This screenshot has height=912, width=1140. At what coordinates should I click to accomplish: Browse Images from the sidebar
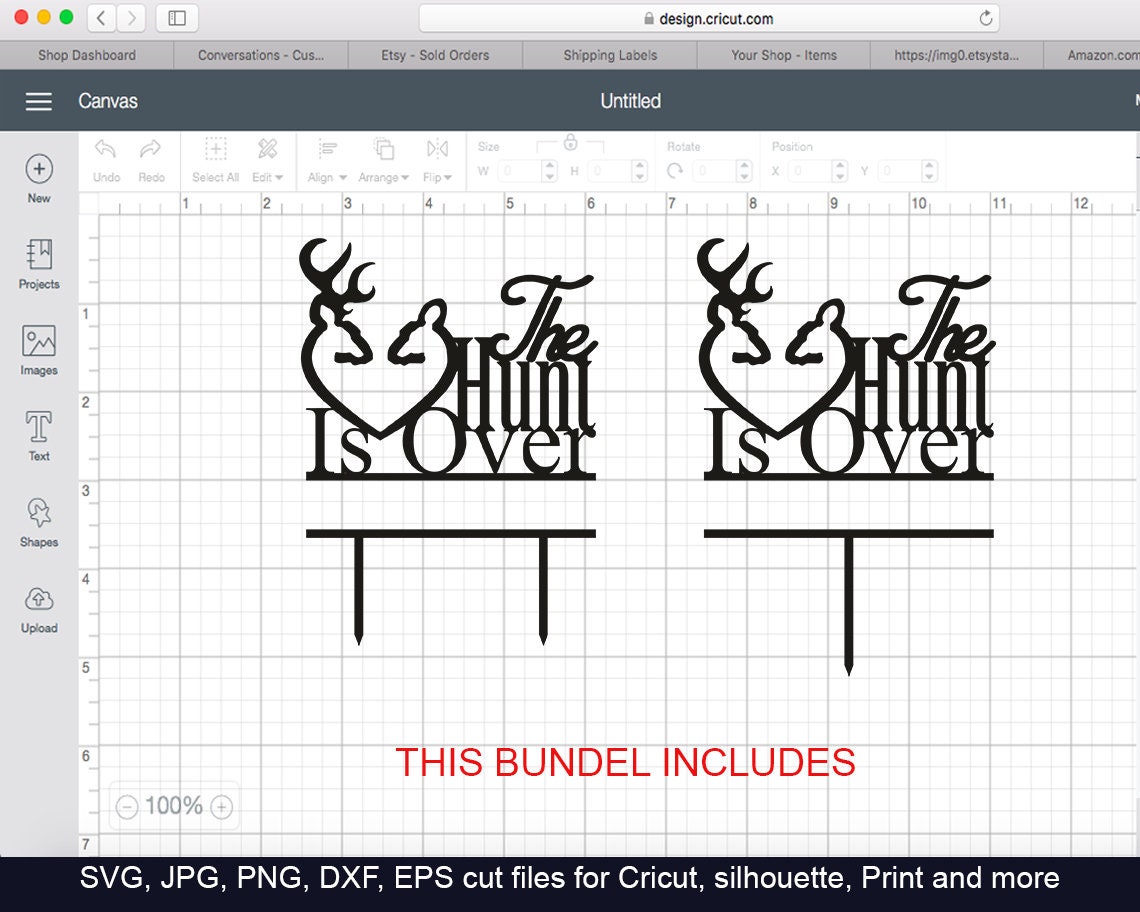tap(39, 349)
